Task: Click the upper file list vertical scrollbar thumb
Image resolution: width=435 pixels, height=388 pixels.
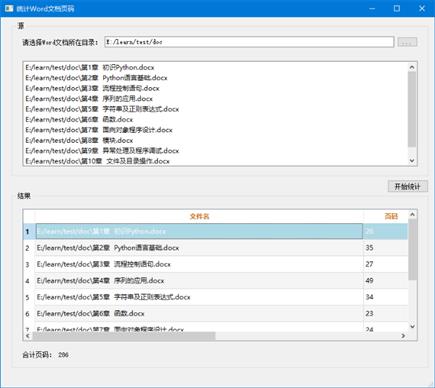Action: (412, 109)
